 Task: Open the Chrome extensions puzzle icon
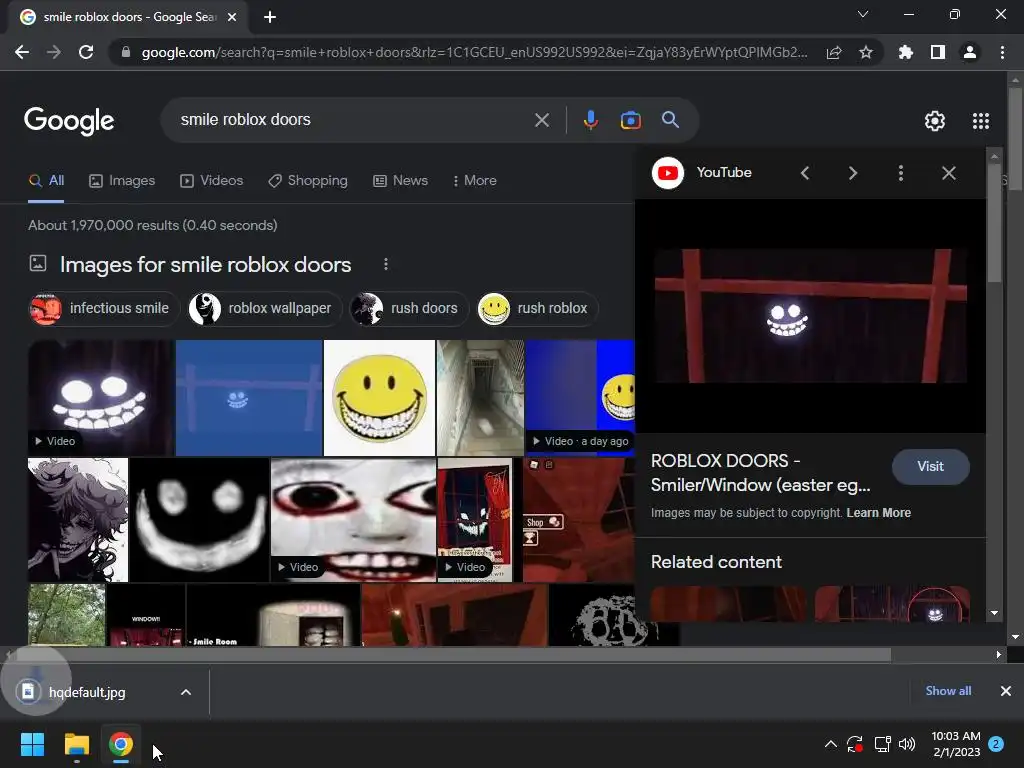[906, 52]
